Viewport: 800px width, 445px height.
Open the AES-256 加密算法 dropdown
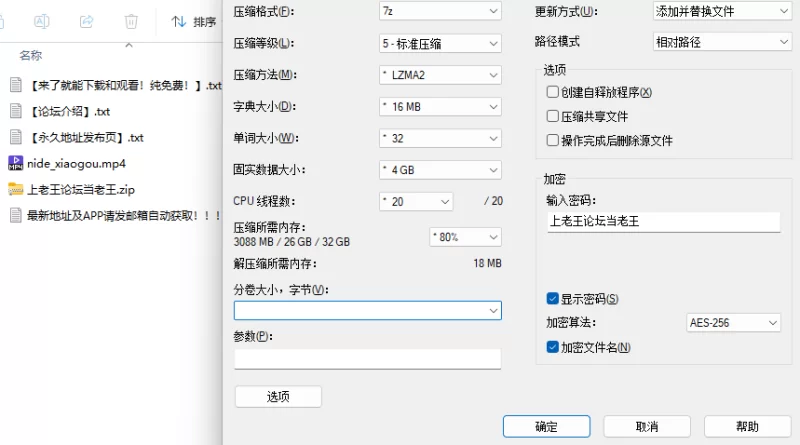coord(733,323)
